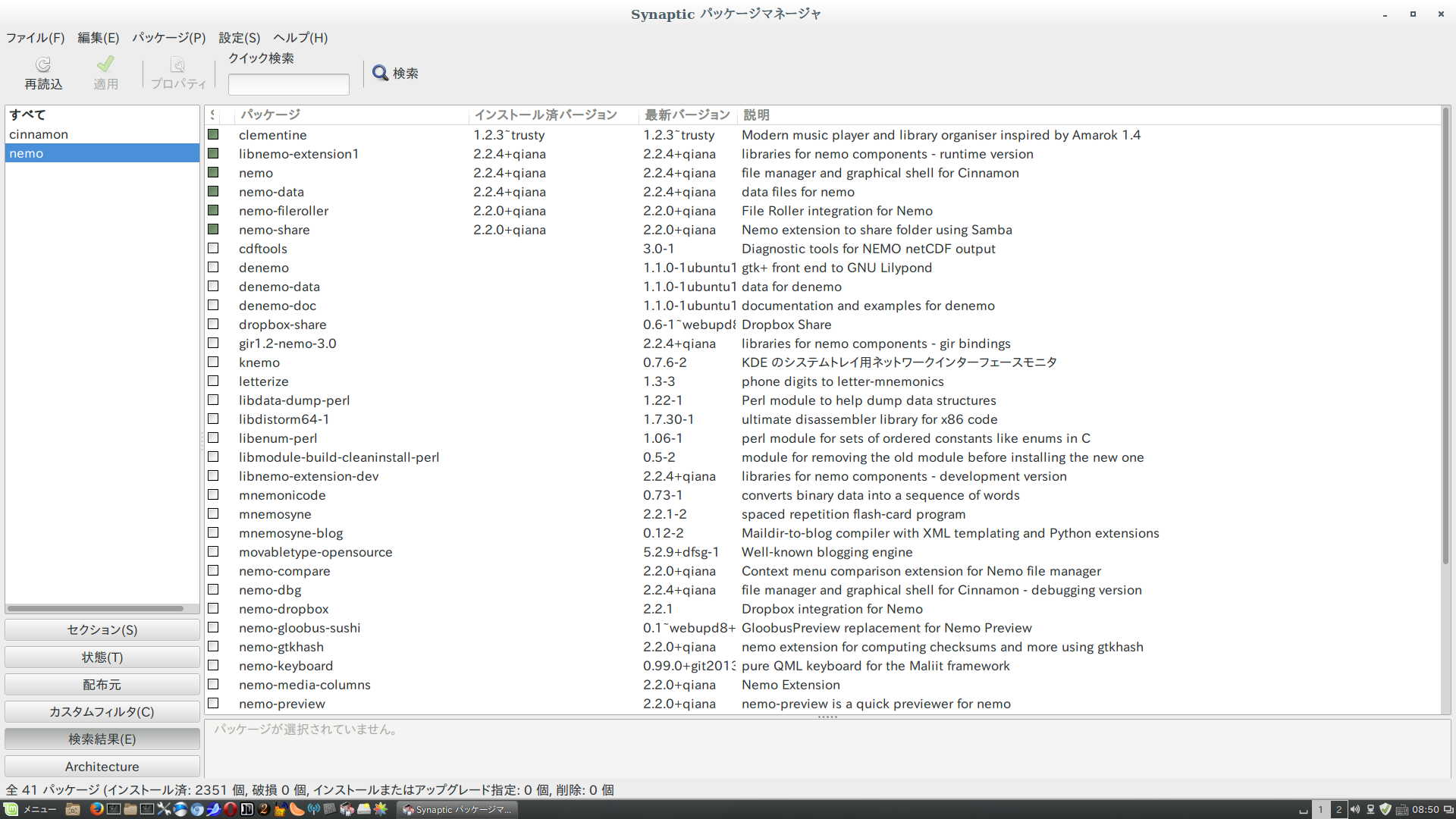
Task: Open the 編集(E) menu
Action: pyautogui.click(x=99, y=37)
